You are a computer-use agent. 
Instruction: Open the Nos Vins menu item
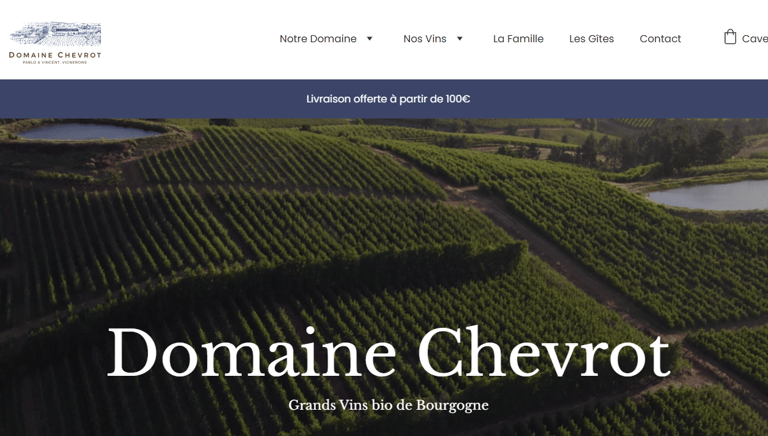(425, 39)
